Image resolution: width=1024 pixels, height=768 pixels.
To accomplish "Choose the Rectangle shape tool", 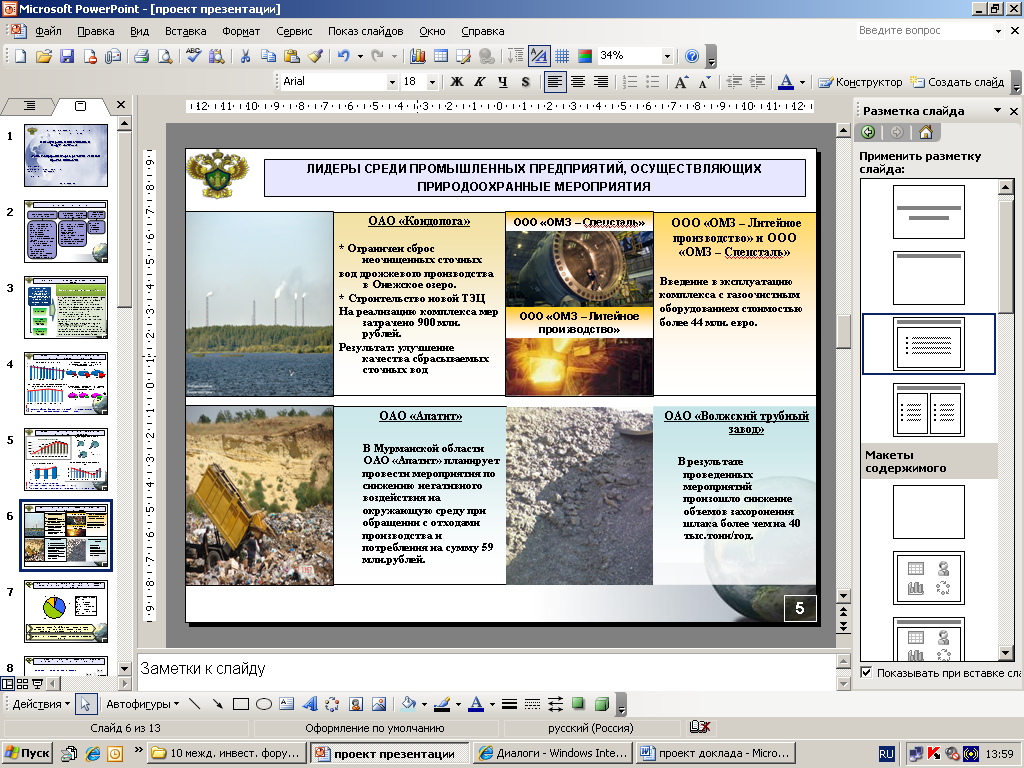I will pos(241,704).
